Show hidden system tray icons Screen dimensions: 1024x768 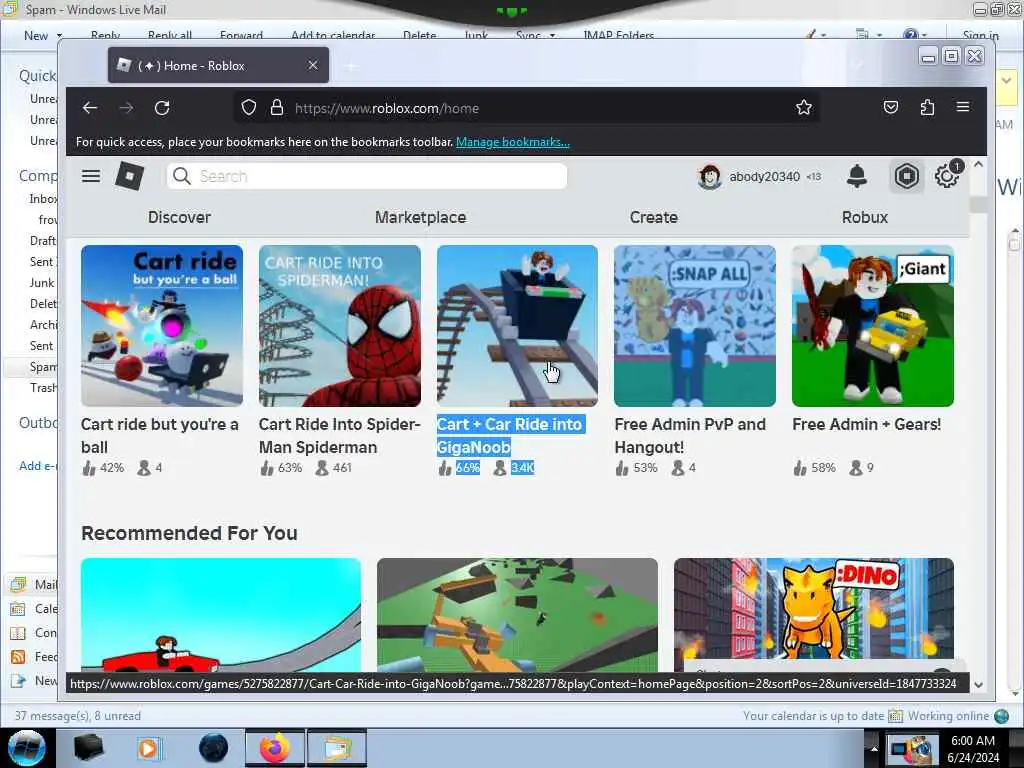pos(874,748)
